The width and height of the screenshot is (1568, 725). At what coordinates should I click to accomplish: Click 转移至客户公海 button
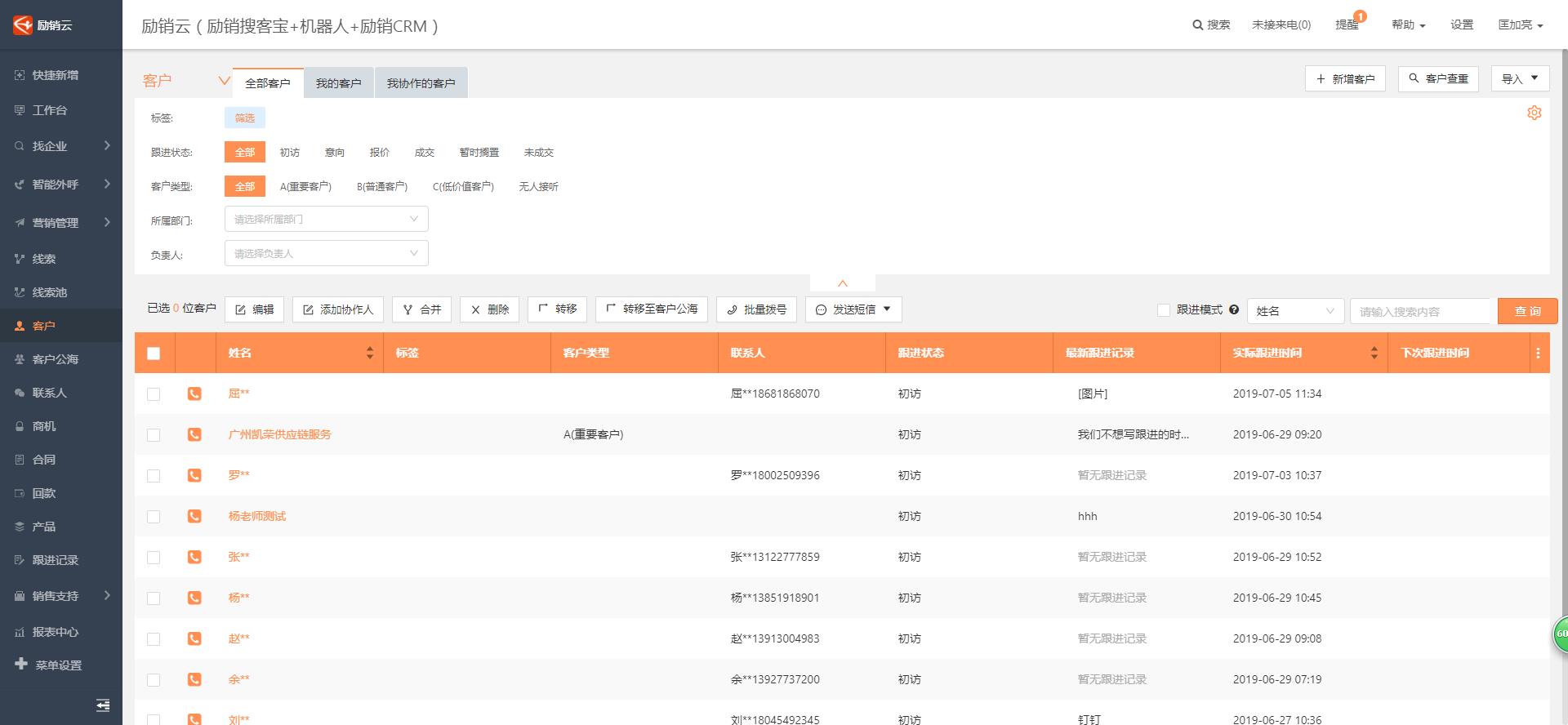(652, 309)
